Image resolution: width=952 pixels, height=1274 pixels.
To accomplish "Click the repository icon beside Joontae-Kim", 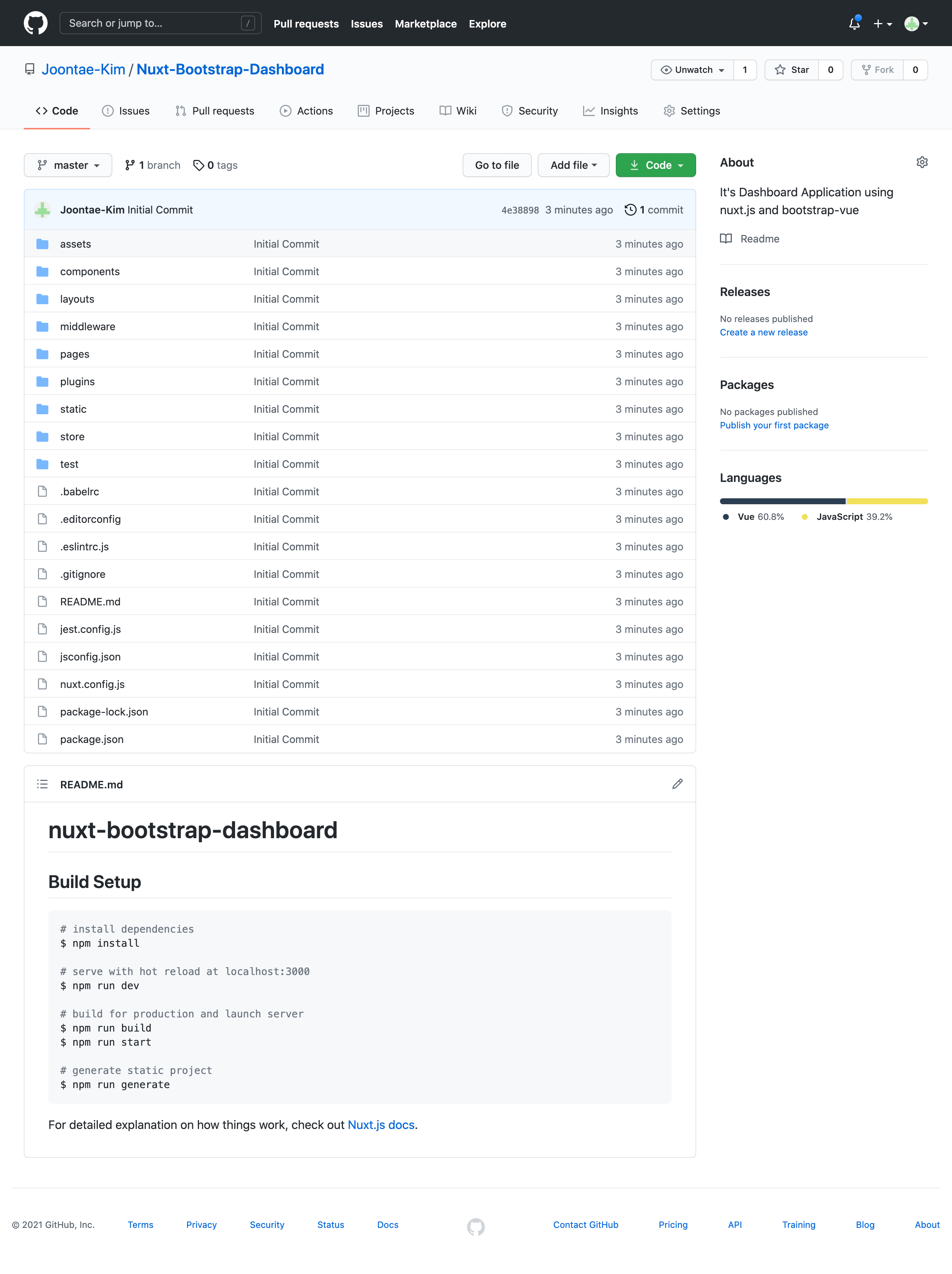I will tap(30, 70).
